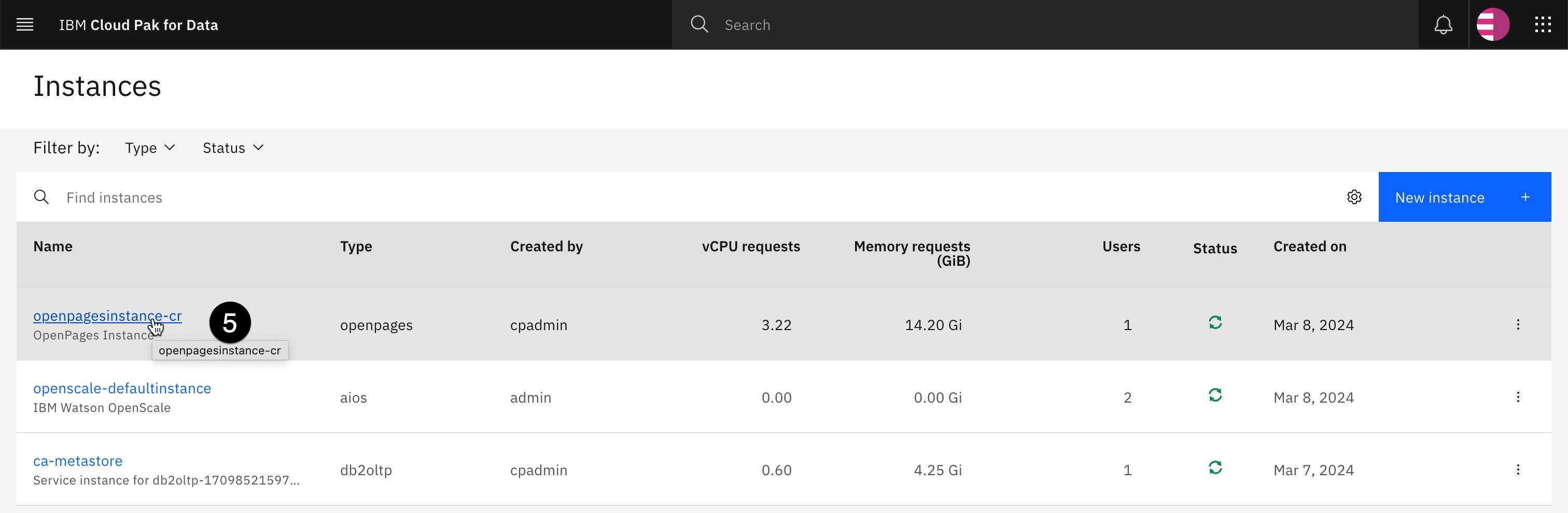Open overflow menu for openpagesinstance-cr row

coord(1518,324)
